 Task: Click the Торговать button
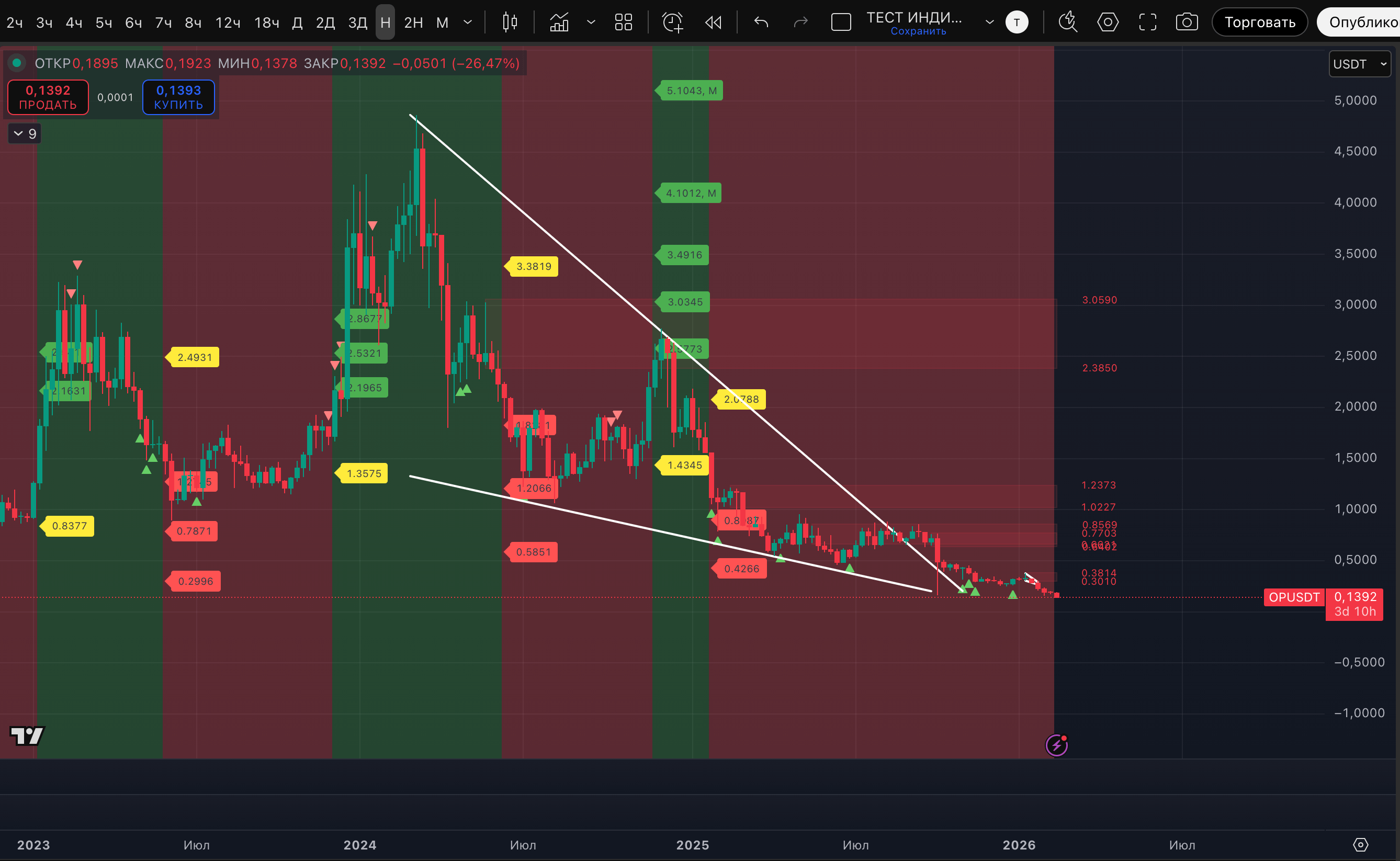pyautogui.click(x=1259, y=22)
